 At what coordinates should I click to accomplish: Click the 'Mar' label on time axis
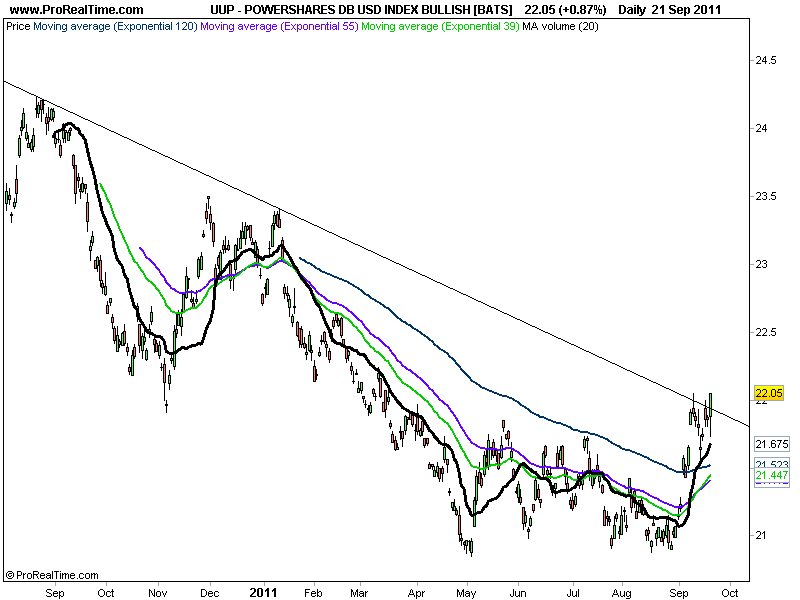[x=359, y=593]
